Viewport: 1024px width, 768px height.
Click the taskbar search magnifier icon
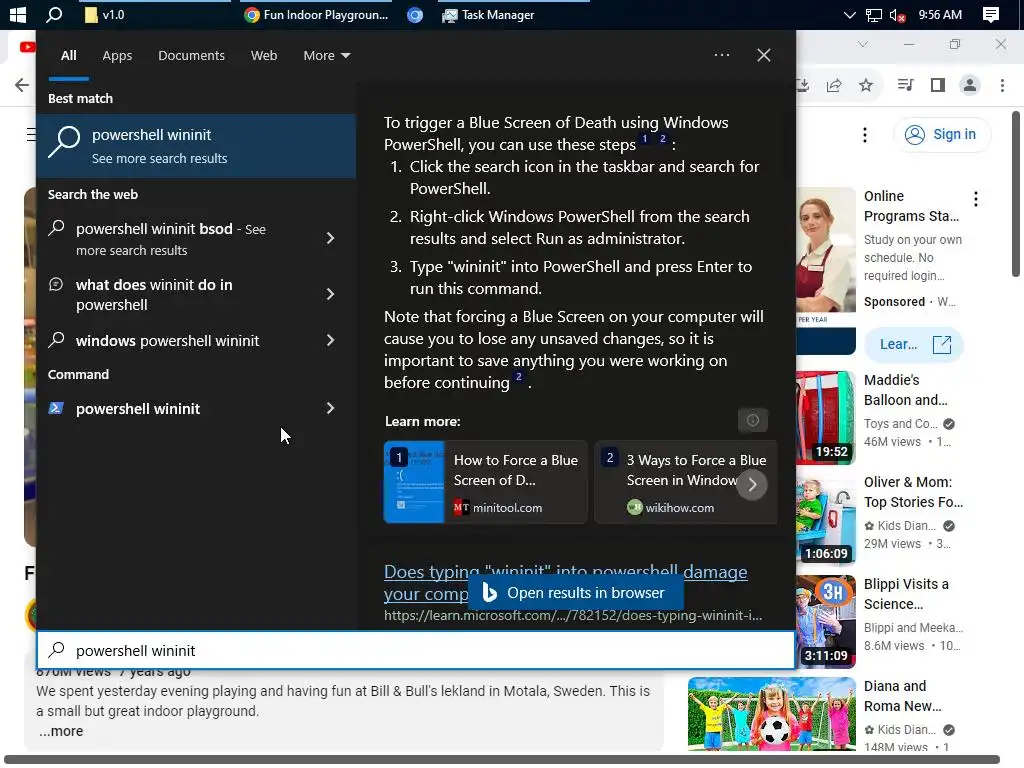coord(54,14)
